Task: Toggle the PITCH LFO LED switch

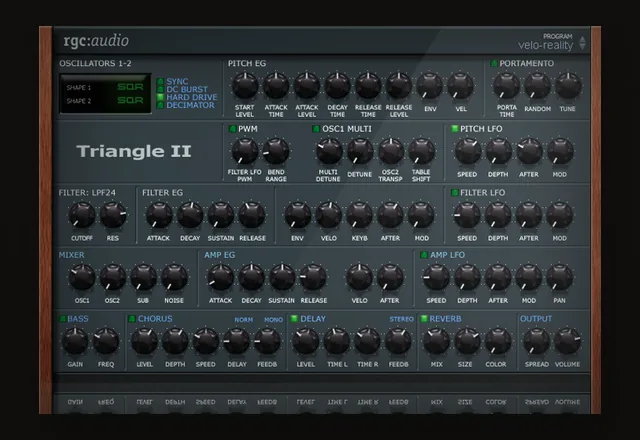Action: coord(454,129)
